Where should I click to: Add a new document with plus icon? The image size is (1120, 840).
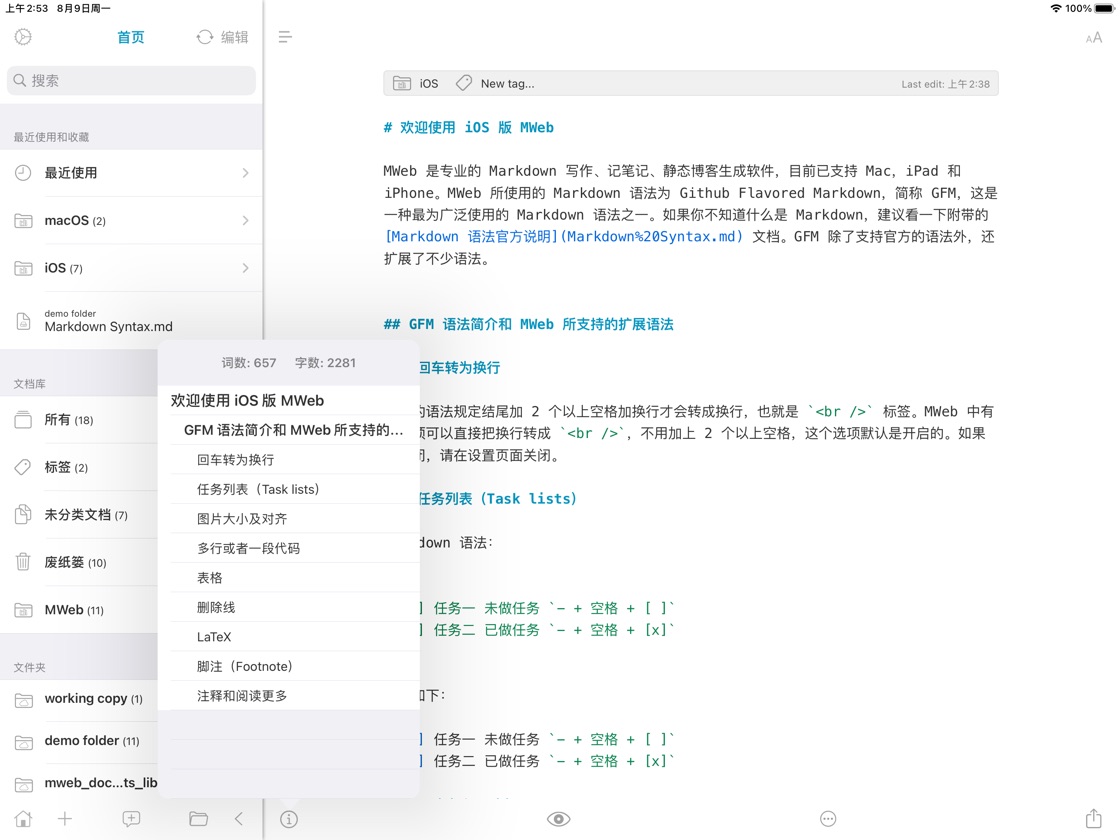pyautogui.click(x=65, y=819)
